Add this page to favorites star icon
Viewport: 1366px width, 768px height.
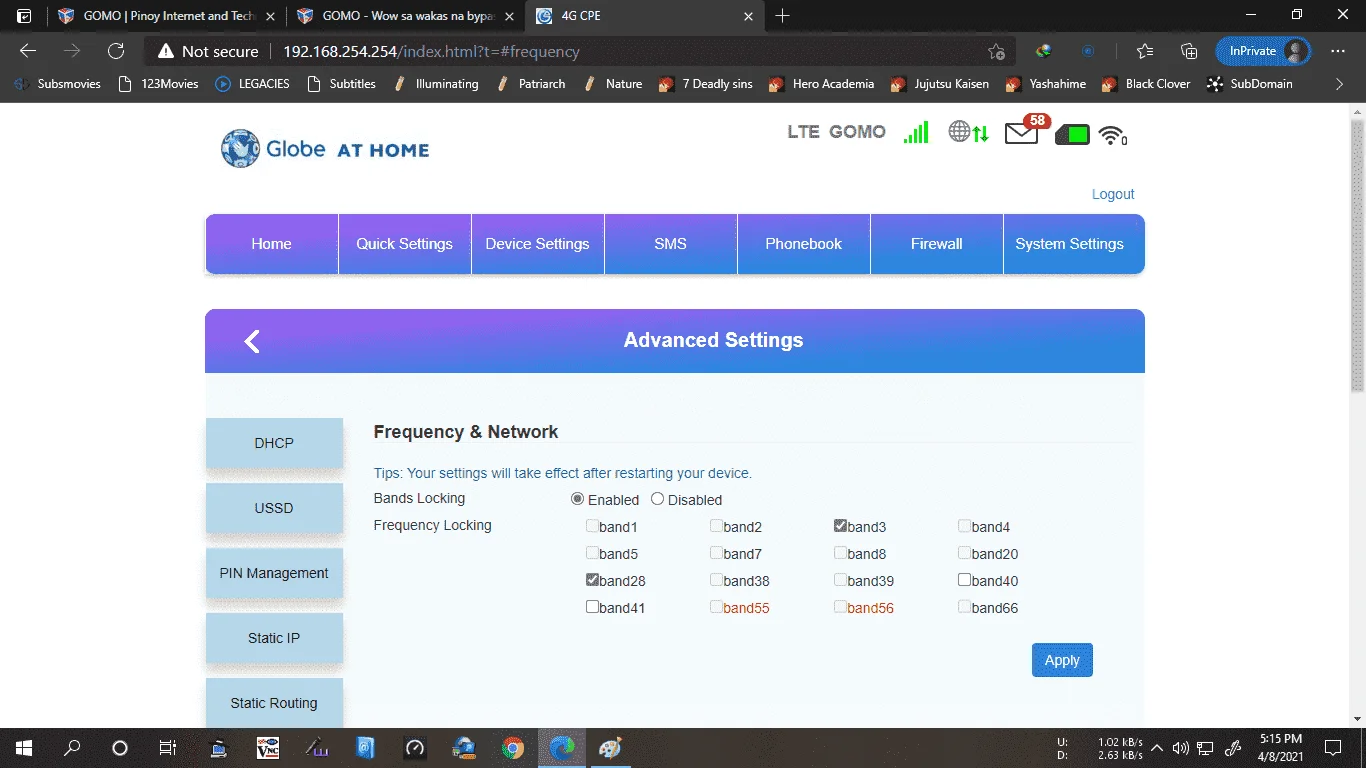point(996,51)
